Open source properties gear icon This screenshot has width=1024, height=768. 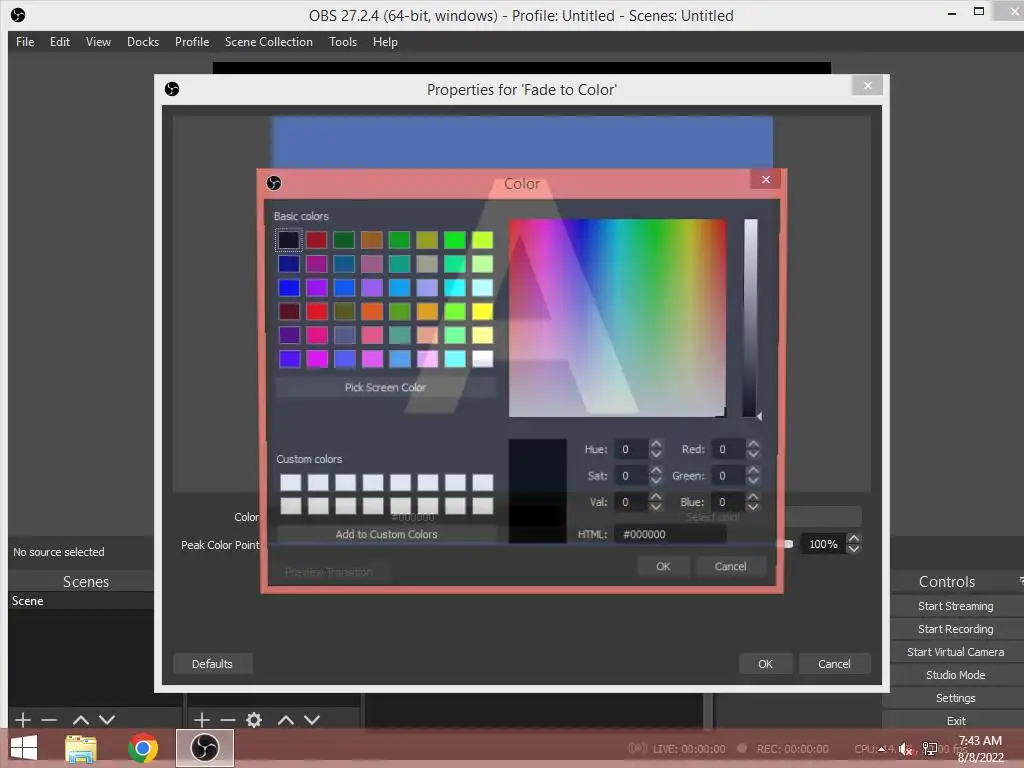click(254, 720)
